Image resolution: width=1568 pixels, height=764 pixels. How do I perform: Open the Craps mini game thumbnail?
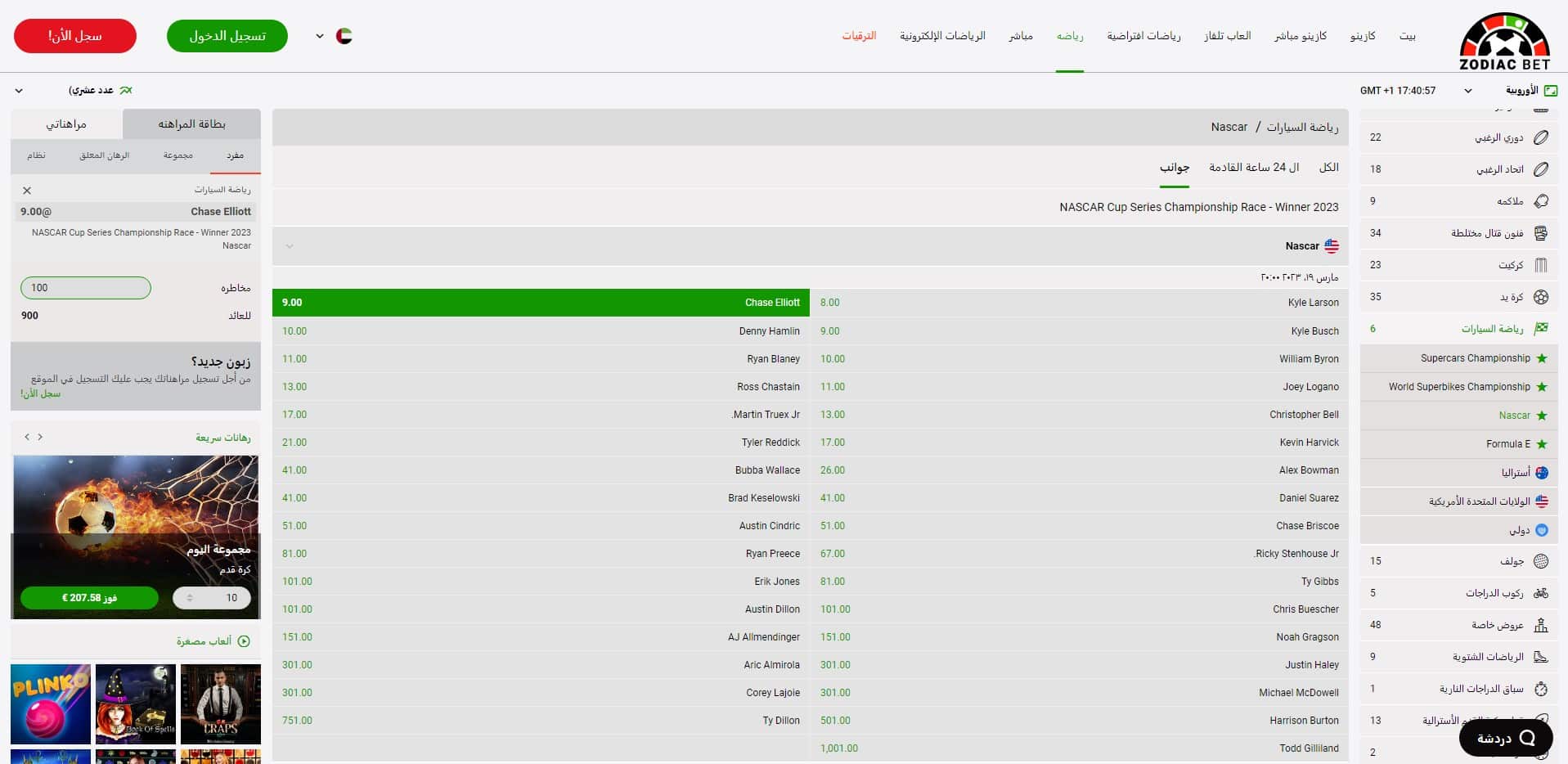221,704
